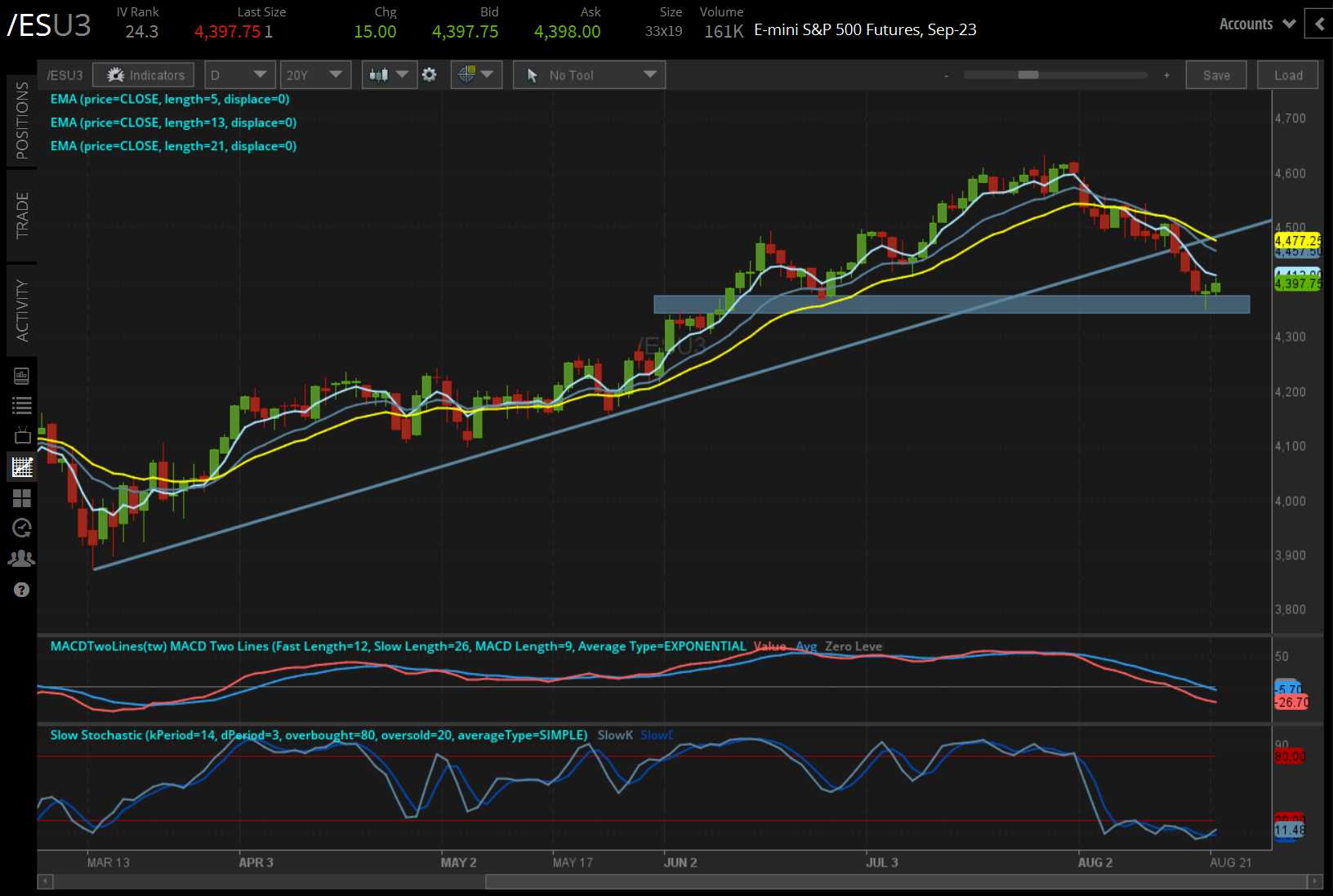Click the Load button
1333x896 pixels.
pyautogui.click(x=1287, y=74)
